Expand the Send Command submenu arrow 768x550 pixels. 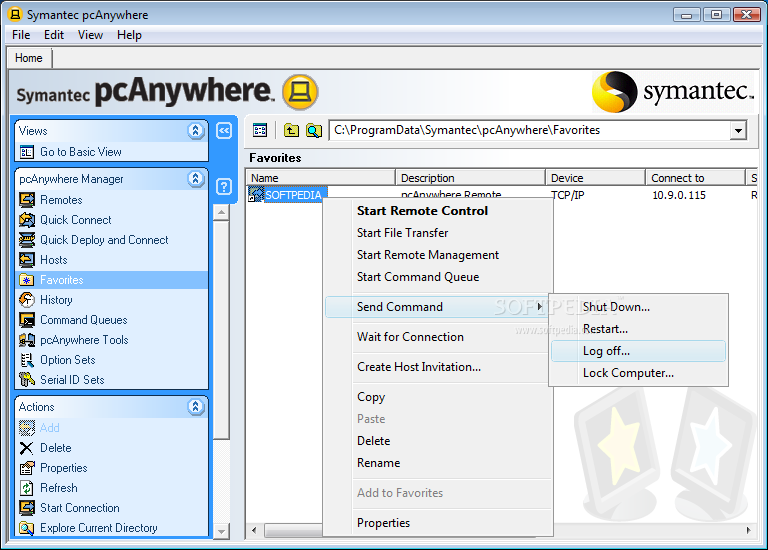point(539,307)
